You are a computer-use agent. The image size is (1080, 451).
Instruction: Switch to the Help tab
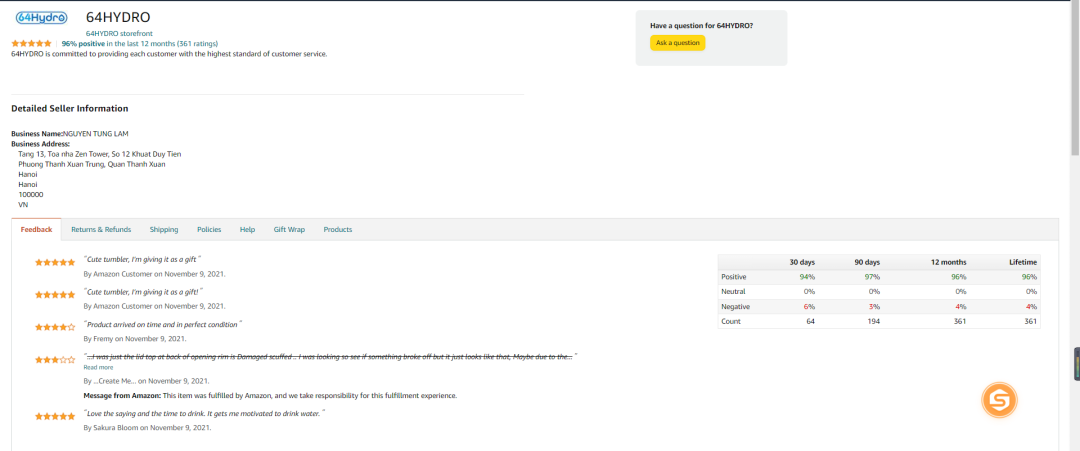pos(247,229)
